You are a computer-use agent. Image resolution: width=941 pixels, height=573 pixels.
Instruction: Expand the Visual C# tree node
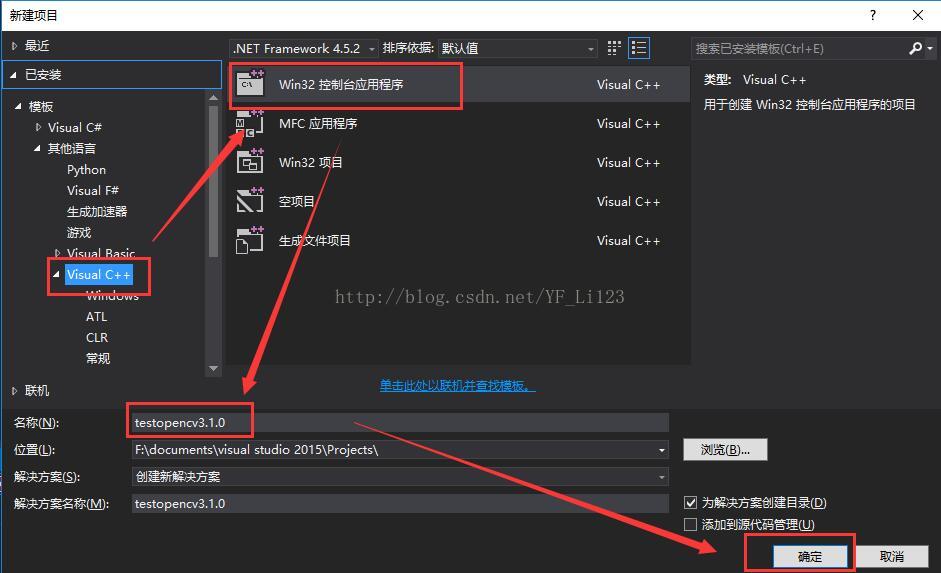coord(38,127)
